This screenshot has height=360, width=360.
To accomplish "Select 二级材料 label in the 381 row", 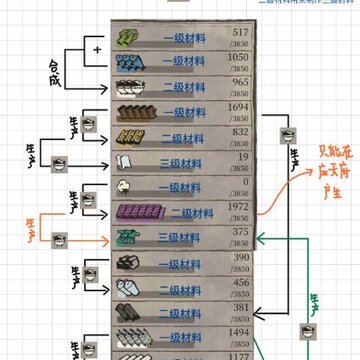I will point(180,314).
